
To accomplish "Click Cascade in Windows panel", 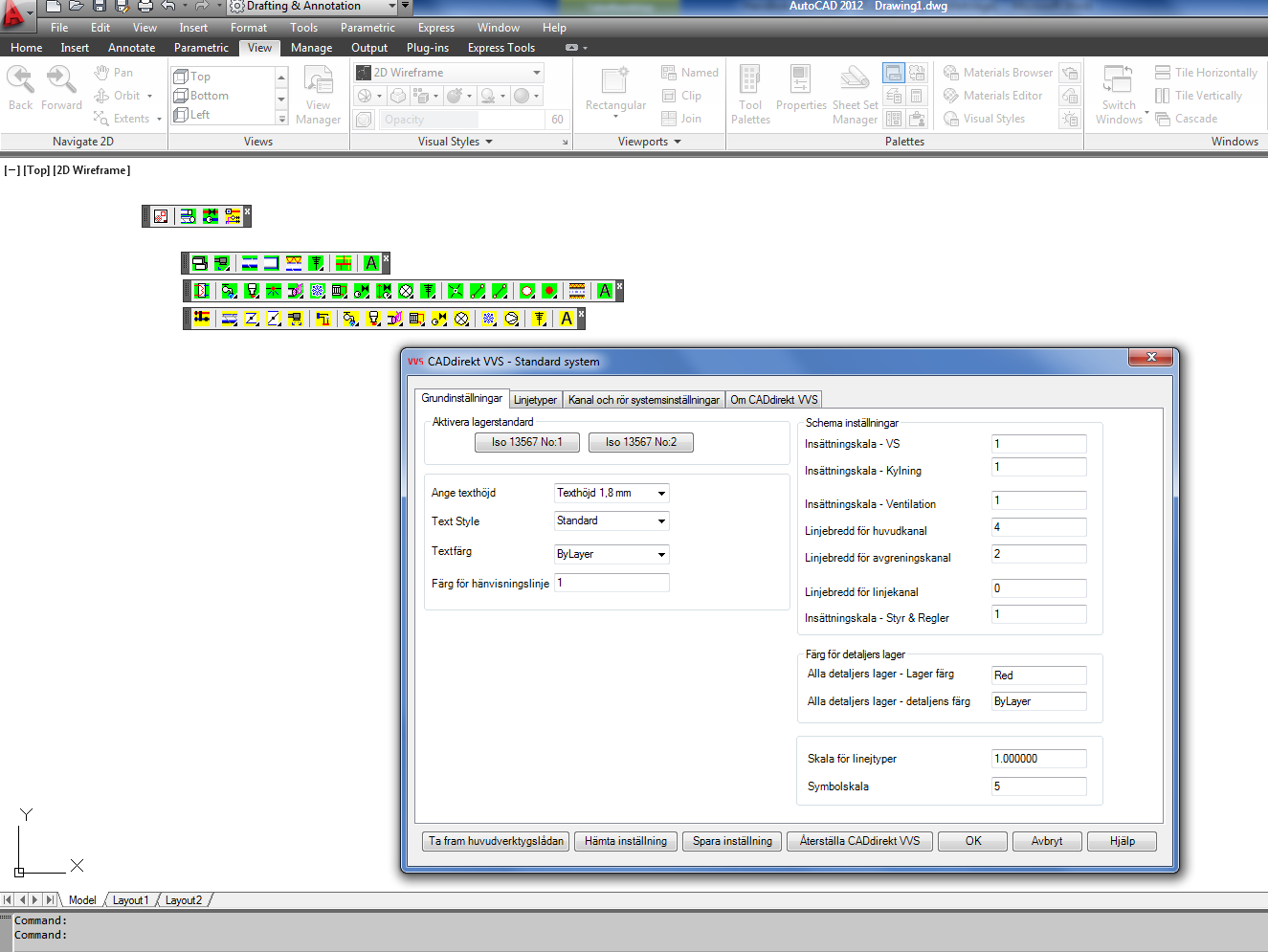I will pyautogui.click(x=1187, y=119).
